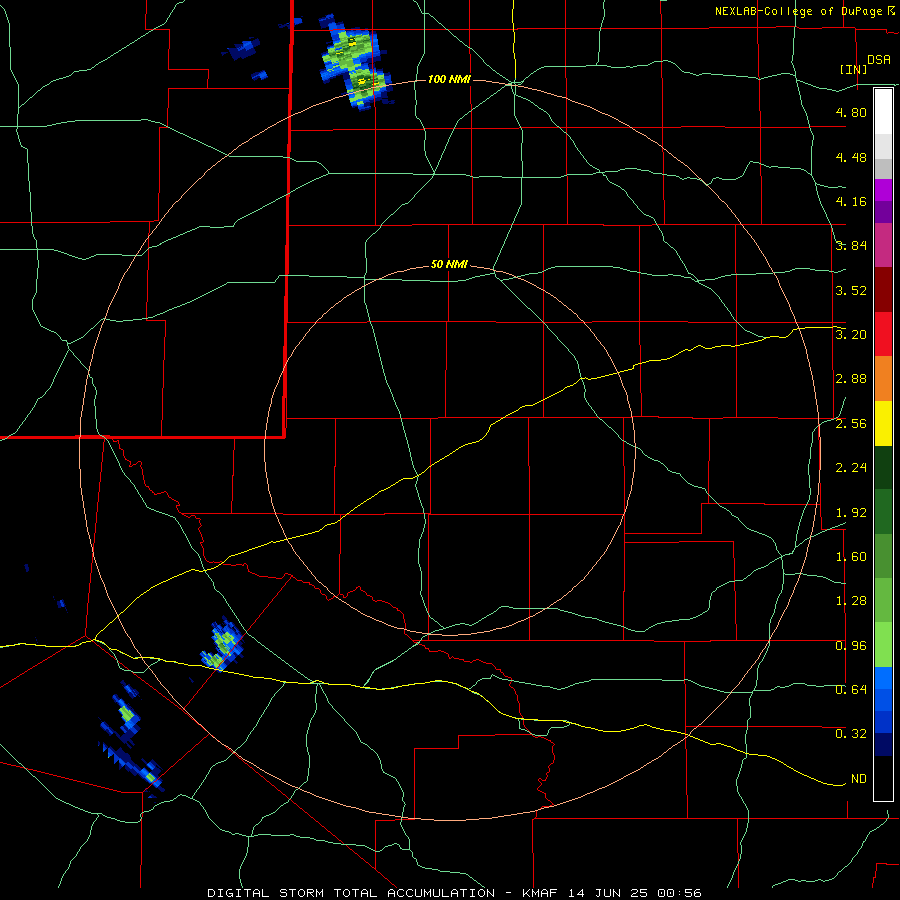Screen dimensions: 900x900
Task: Pick the white swatch atop the color scale
Action: (883, 112)
